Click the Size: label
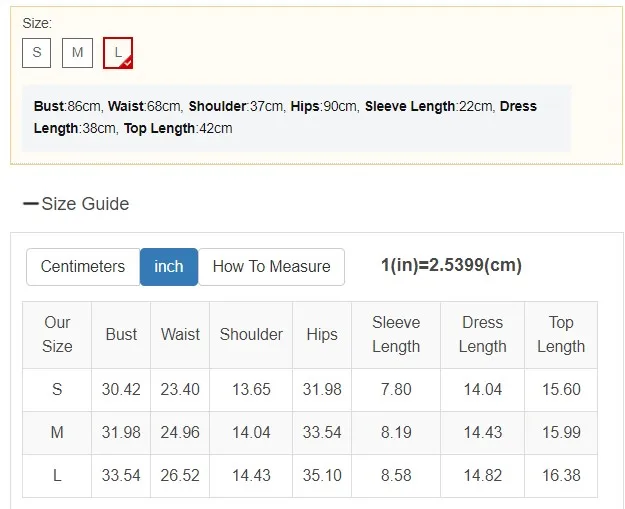Screen dimensions: 625x509 click(37, 24)
